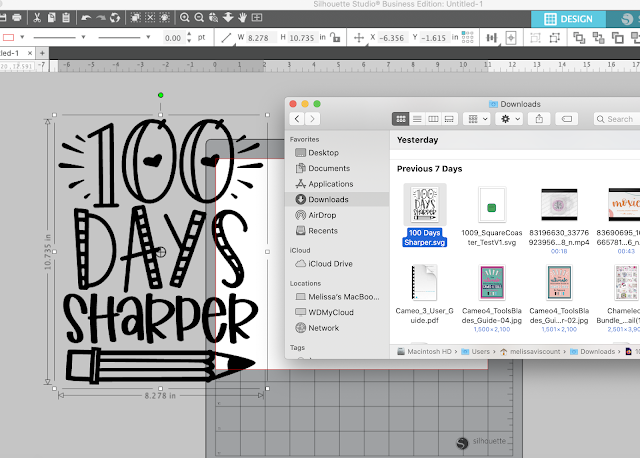640x458 pixels.
Task: Click the H height field 10.735
Action: point(302,38)
